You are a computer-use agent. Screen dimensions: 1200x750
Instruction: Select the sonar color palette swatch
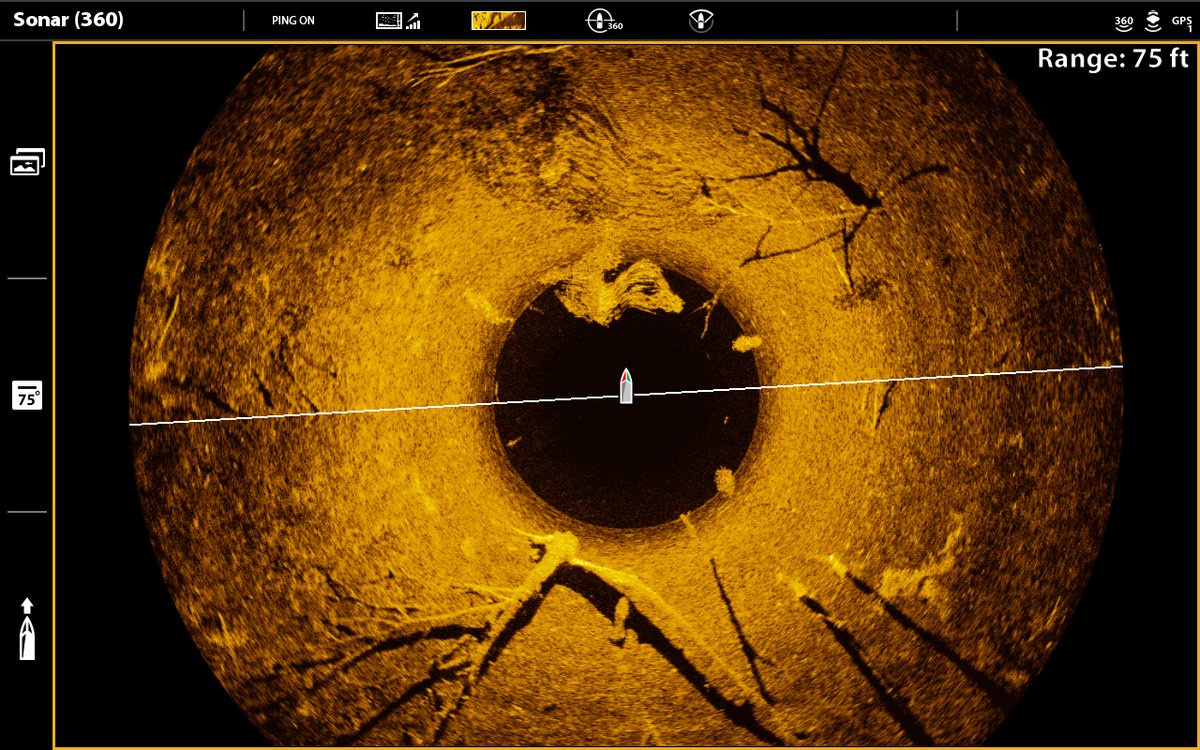click(x=496, y=19)
